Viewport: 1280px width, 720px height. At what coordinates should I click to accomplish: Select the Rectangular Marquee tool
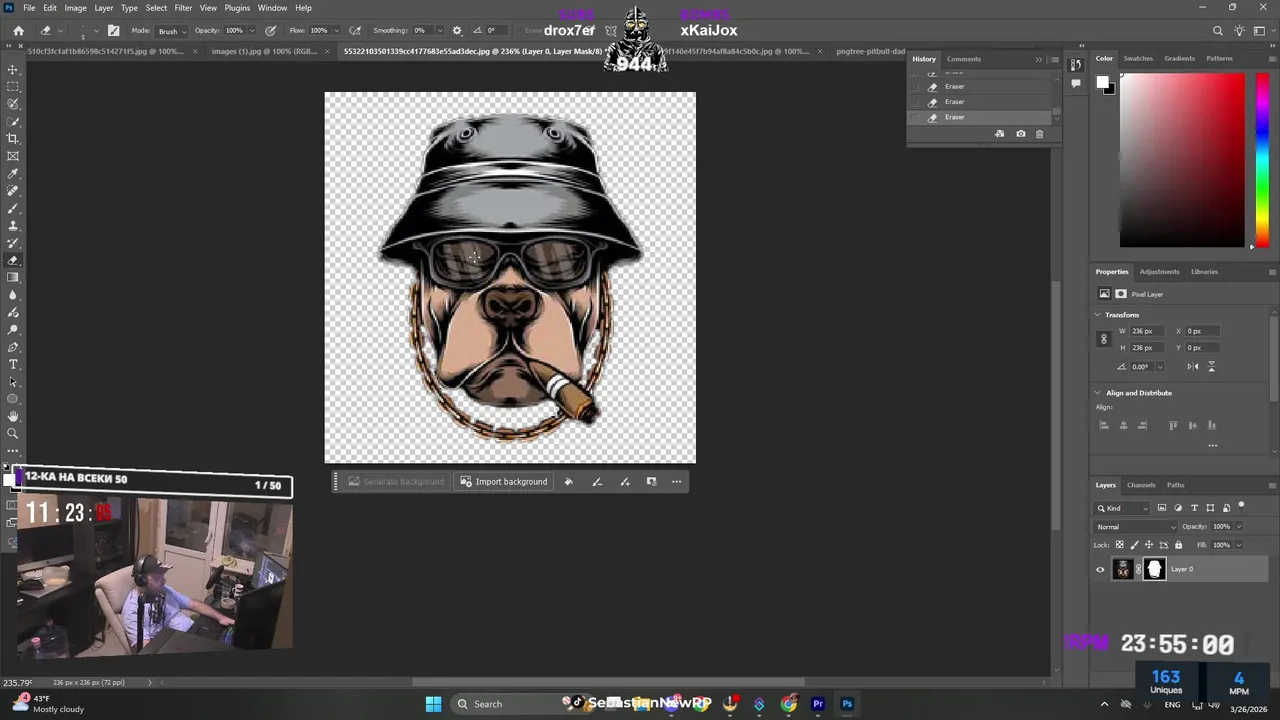(x=13, y=87)
